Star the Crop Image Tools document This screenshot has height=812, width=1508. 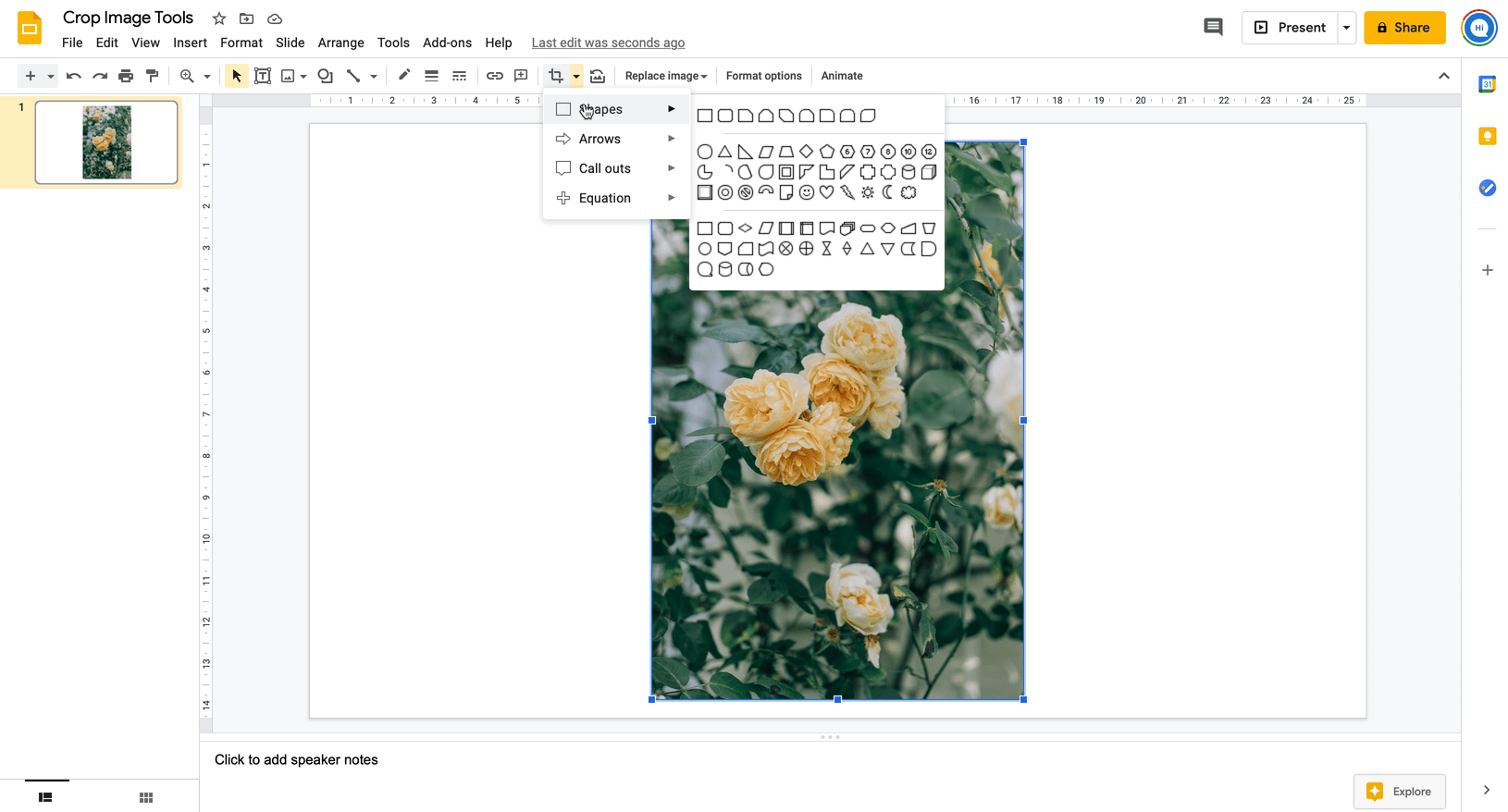219,18
